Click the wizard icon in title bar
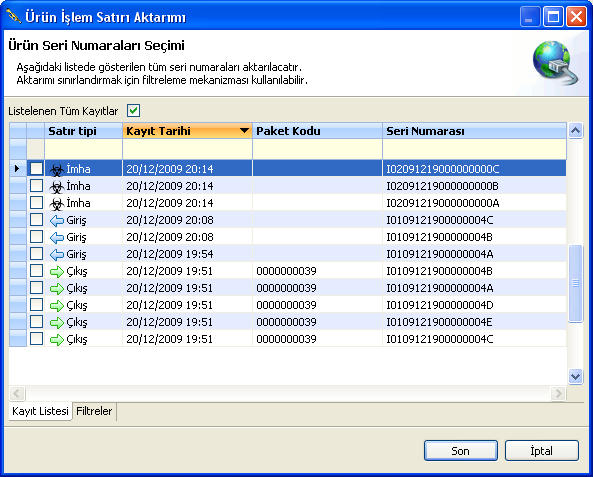Image resolution: width=593 pixels, height=477 pixels. 14,16
